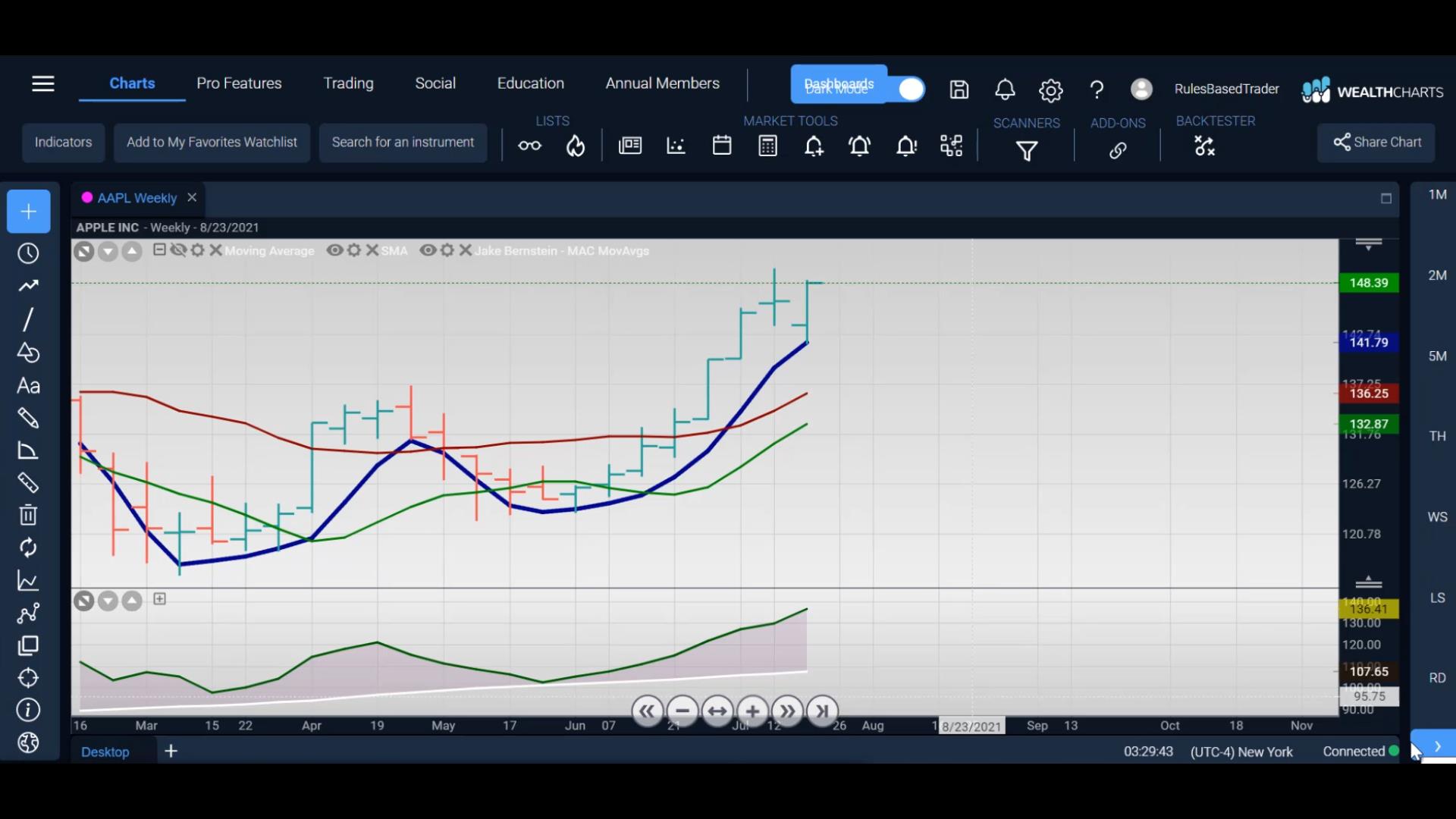Move lower indicator panel down arrow
This screenshot has height=819, width=1456.
coord(108,601)
